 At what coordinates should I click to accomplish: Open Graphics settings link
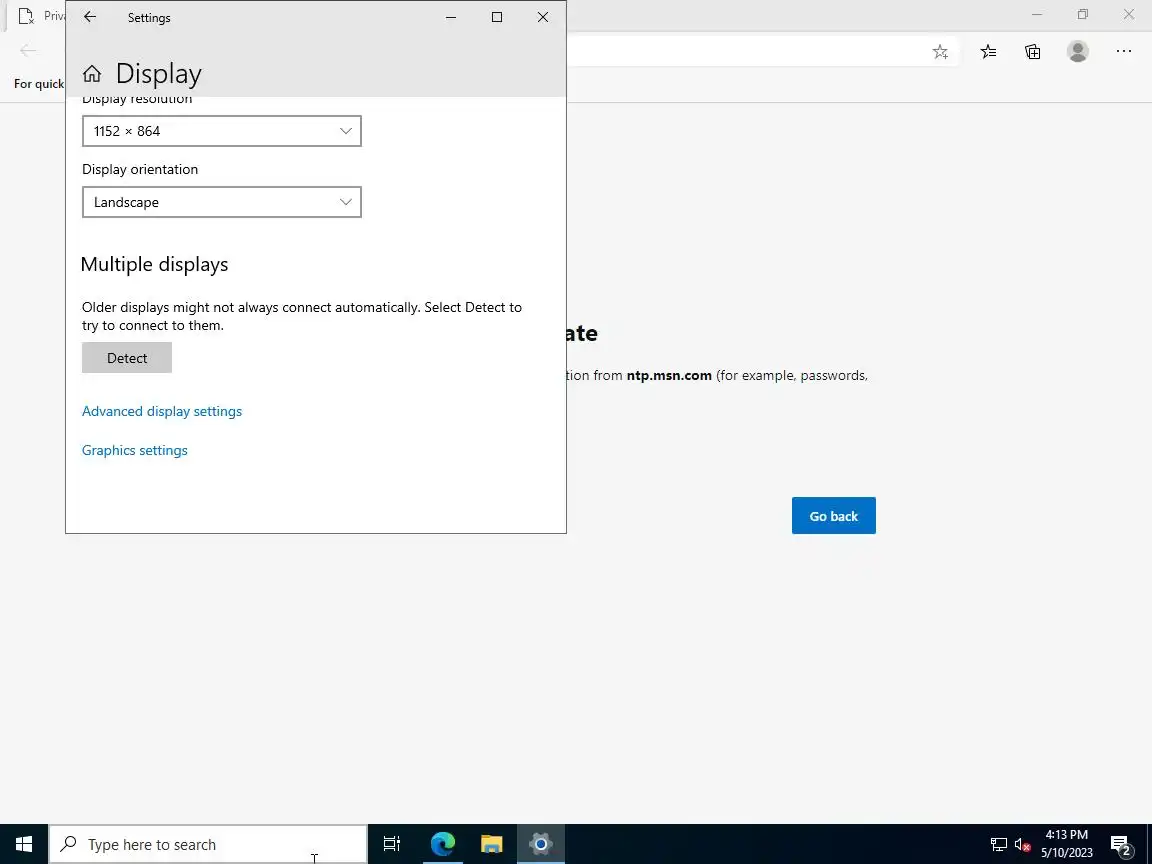click(134, 450)
